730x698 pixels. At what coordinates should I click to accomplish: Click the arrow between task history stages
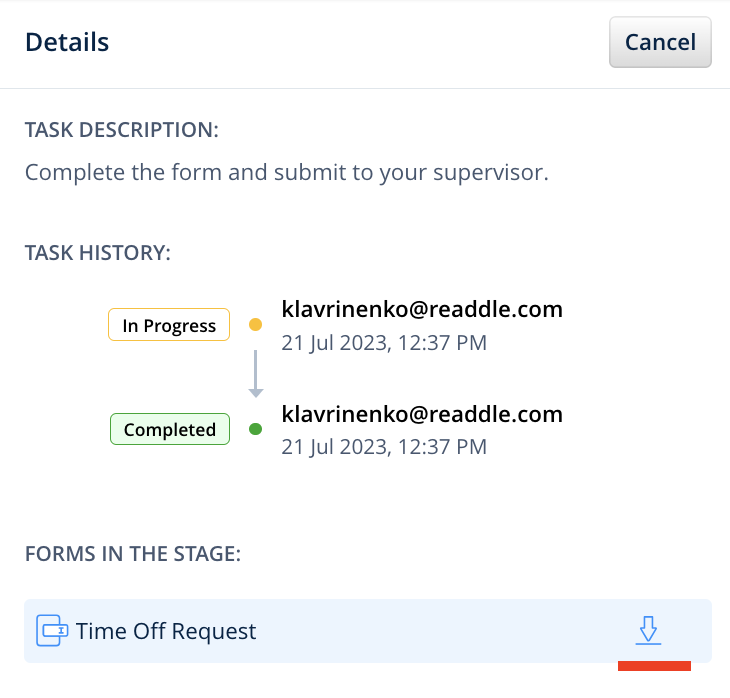(x=255, y=375)
